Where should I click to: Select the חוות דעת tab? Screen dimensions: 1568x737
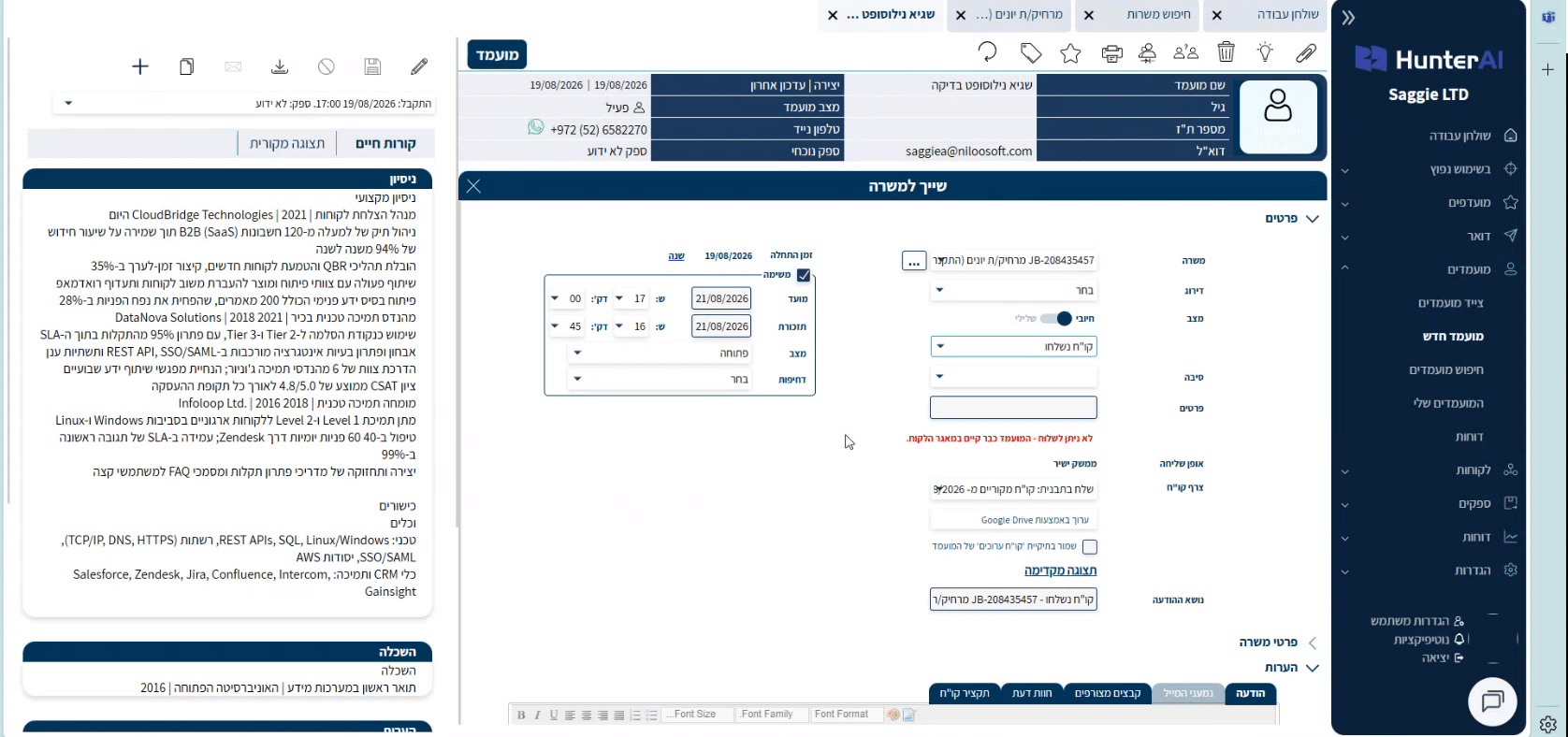[1032, 693]
